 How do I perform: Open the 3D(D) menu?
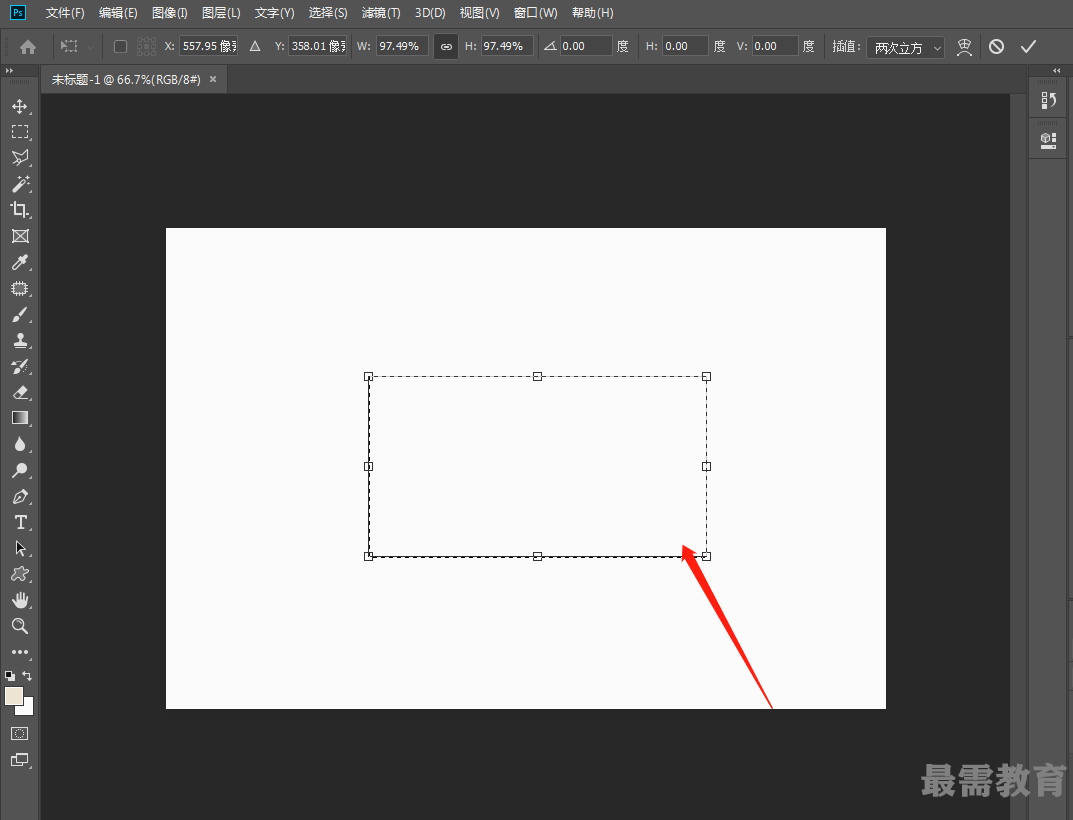[430, 13]
